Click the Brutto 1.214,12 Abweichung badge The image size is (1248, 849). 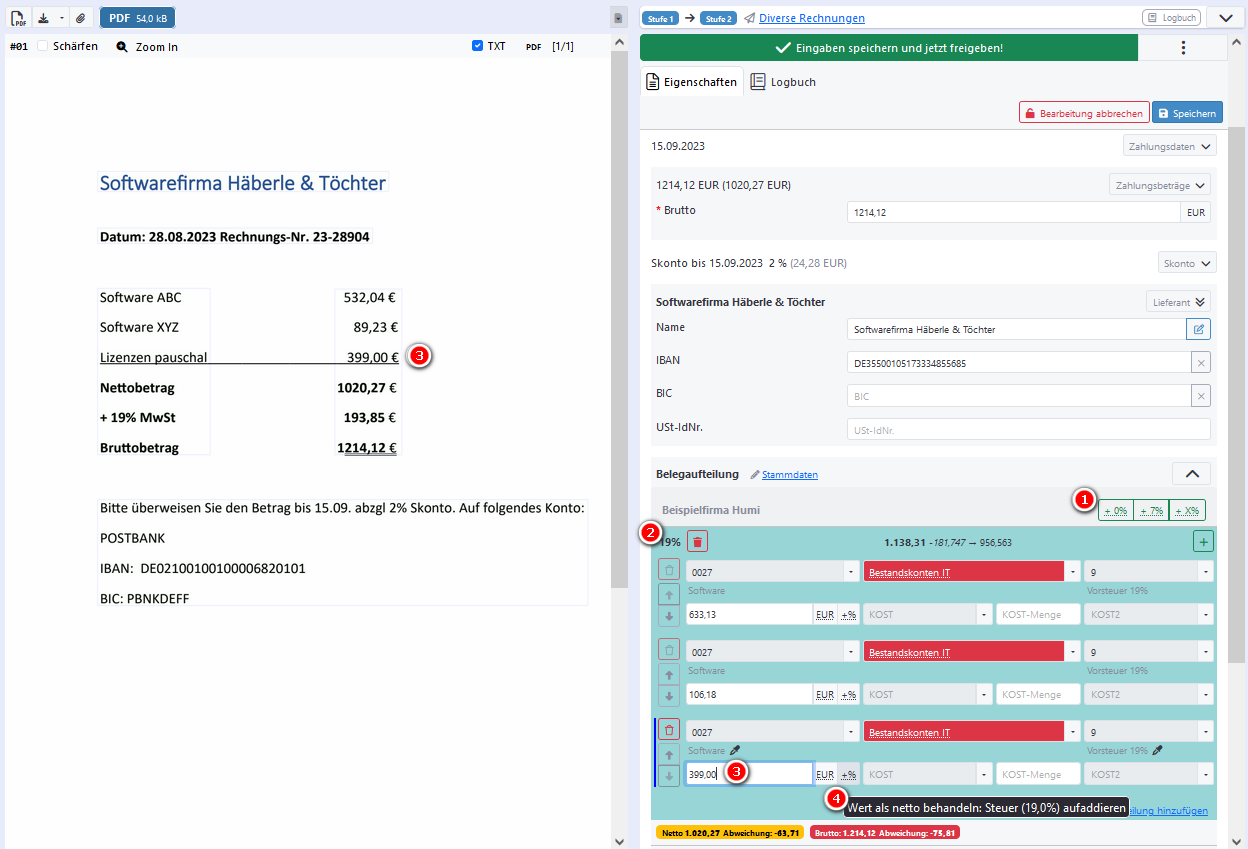pos(885,832)
